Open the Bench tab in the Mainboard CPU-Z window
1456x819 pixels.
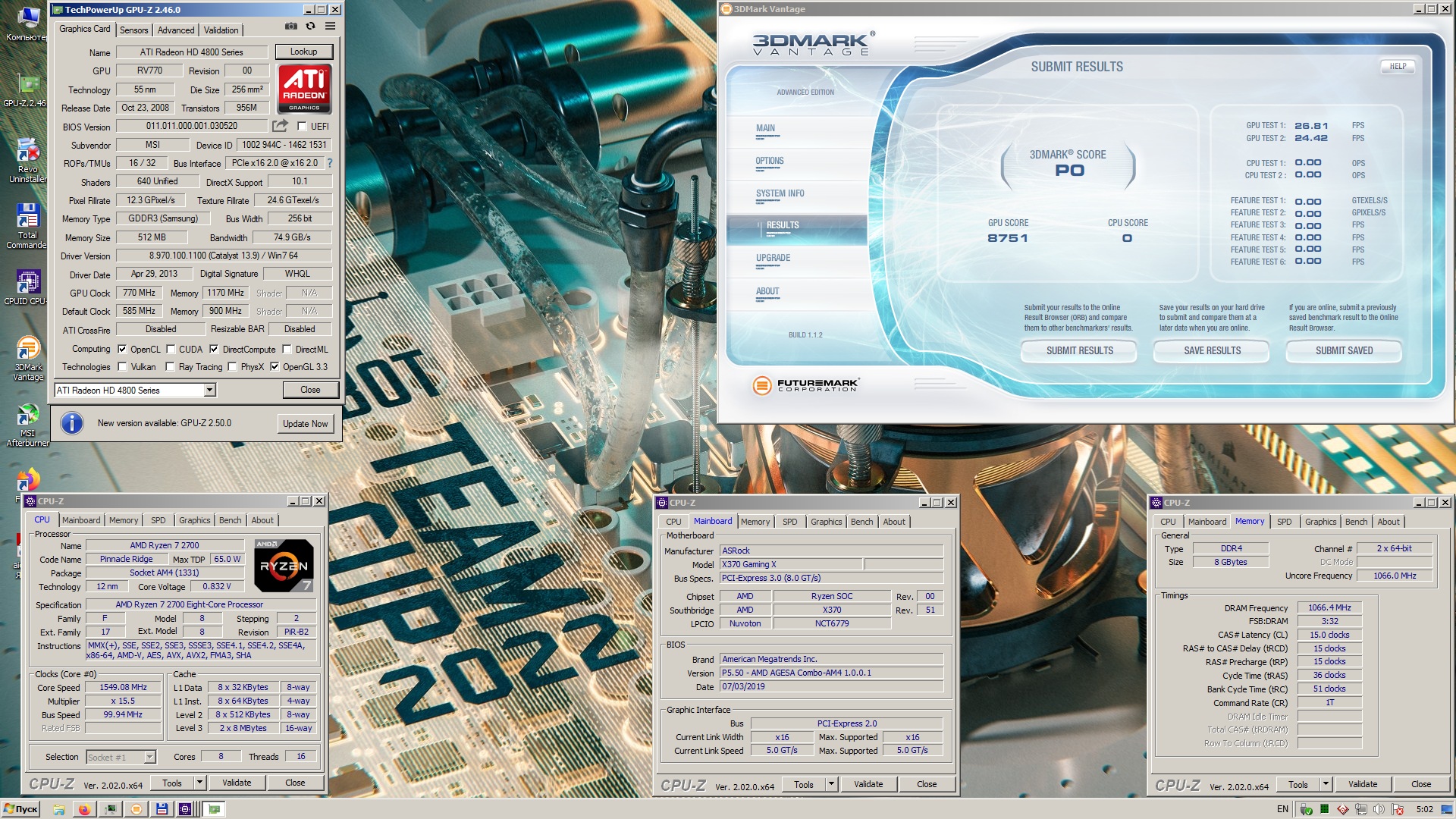(x=861, y=522)
